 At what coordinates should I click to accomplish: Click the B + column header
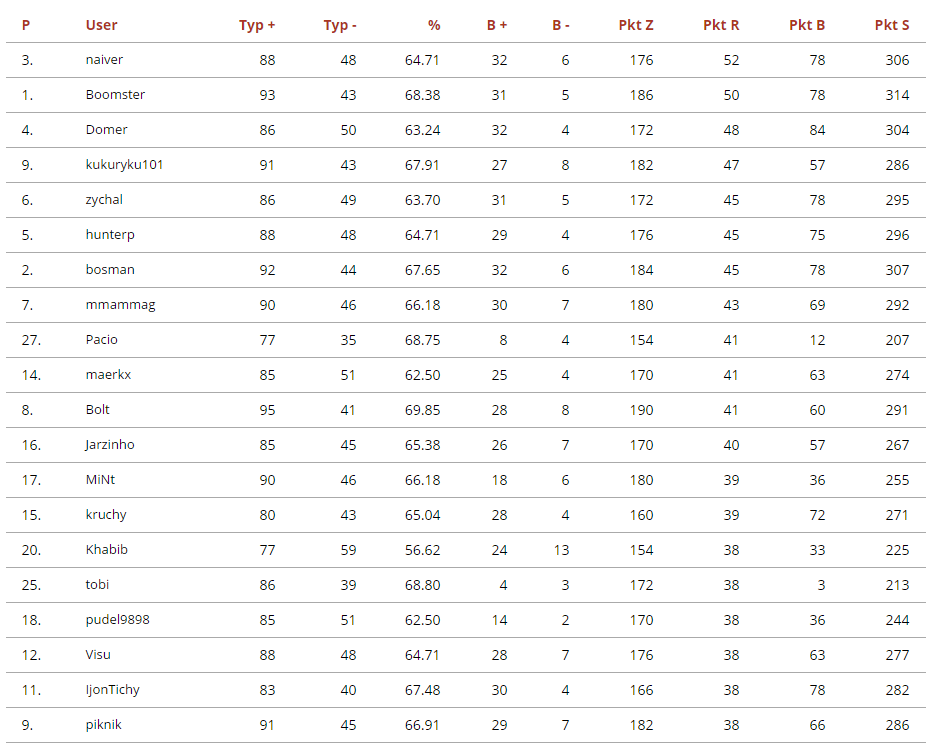click(497, 25)
